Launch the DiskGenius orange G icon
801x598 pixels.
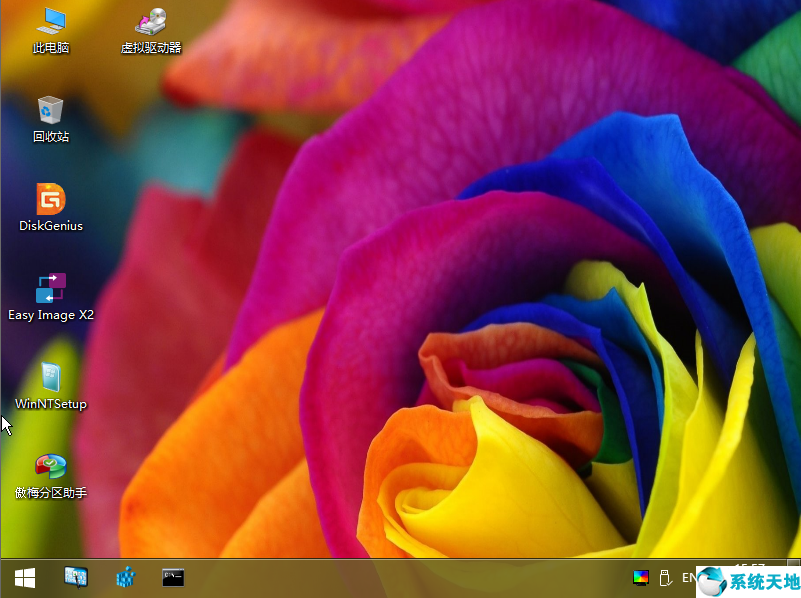click(50, 199)
